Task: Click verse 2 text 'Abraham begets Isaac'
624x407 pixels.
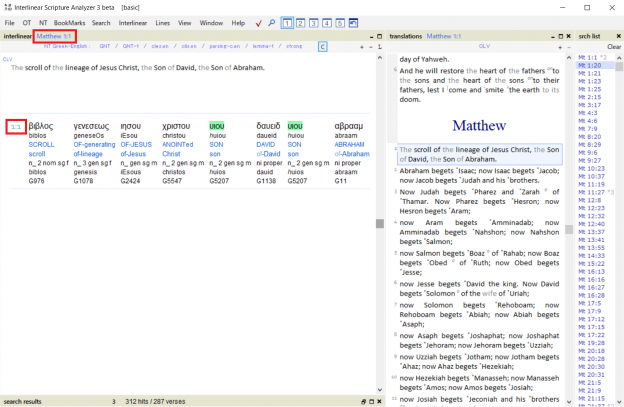Action: pyautogui.click(x=479, y=175)
